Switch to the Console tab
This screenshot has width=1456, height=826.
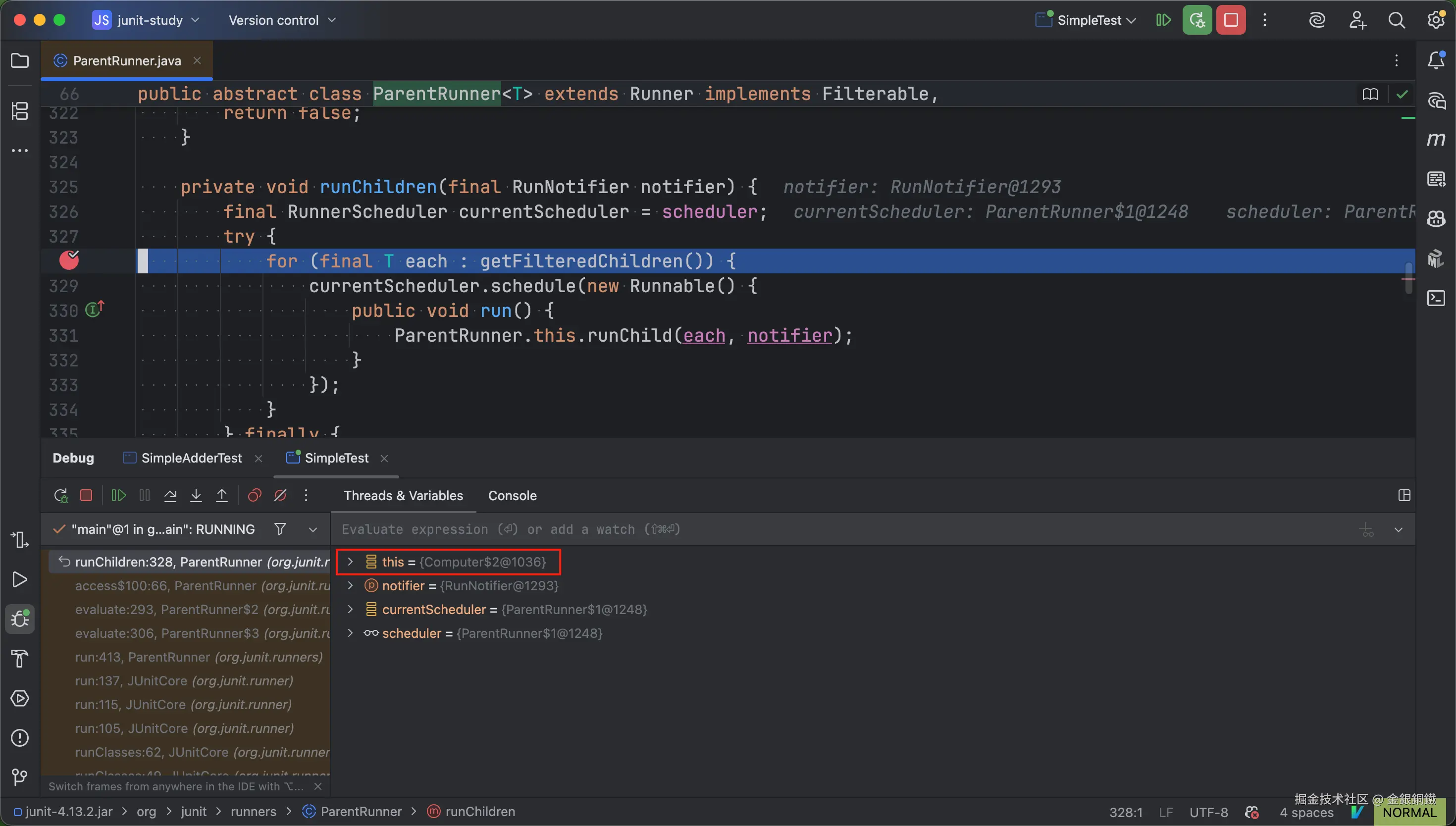(512, 495)
